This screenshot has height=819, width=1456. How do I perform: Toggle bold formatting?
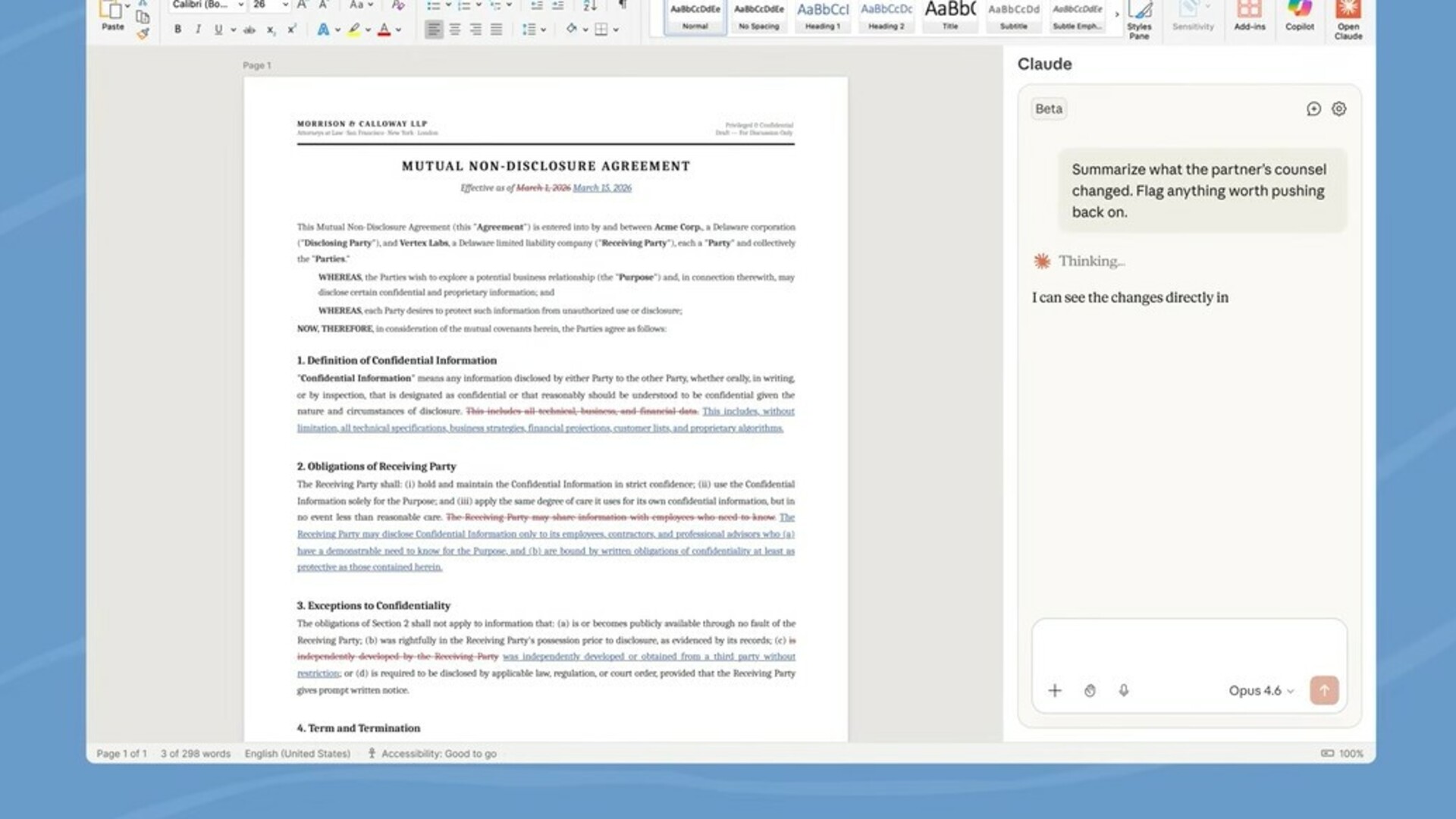tap(177, 30)
